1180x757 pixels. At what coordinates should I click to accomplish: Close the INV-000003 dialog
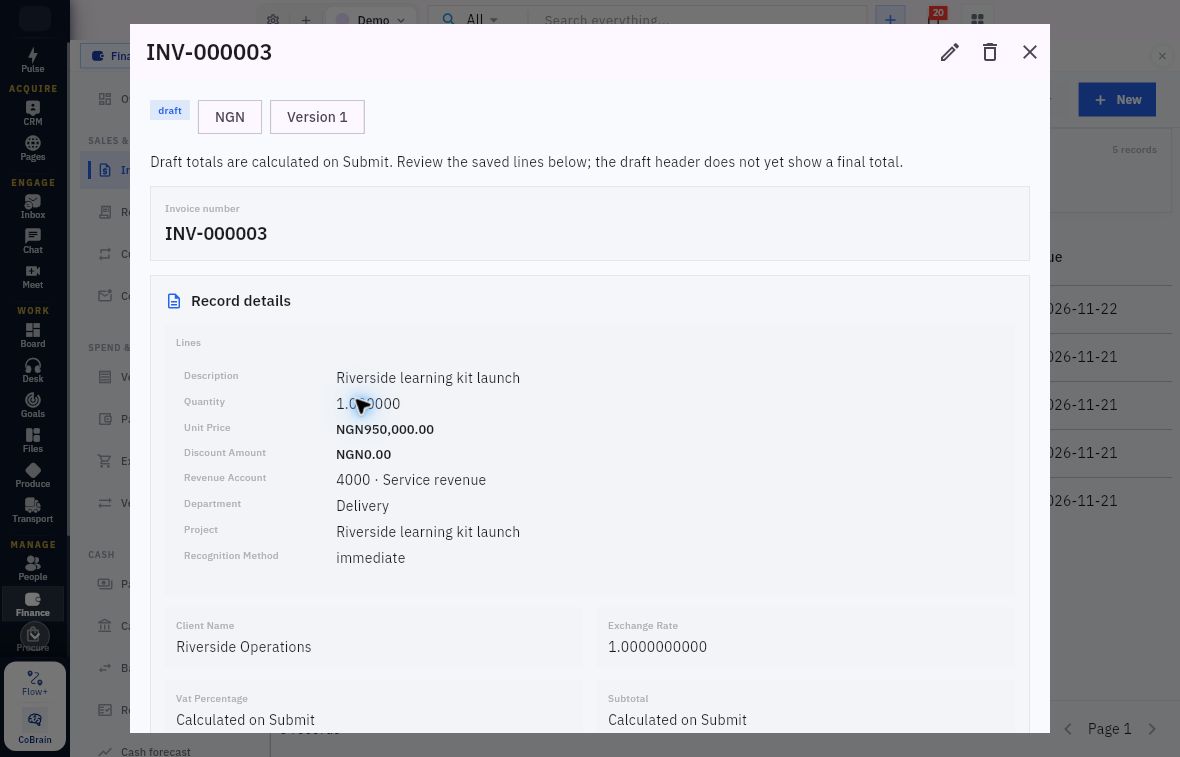(1029, 52)
